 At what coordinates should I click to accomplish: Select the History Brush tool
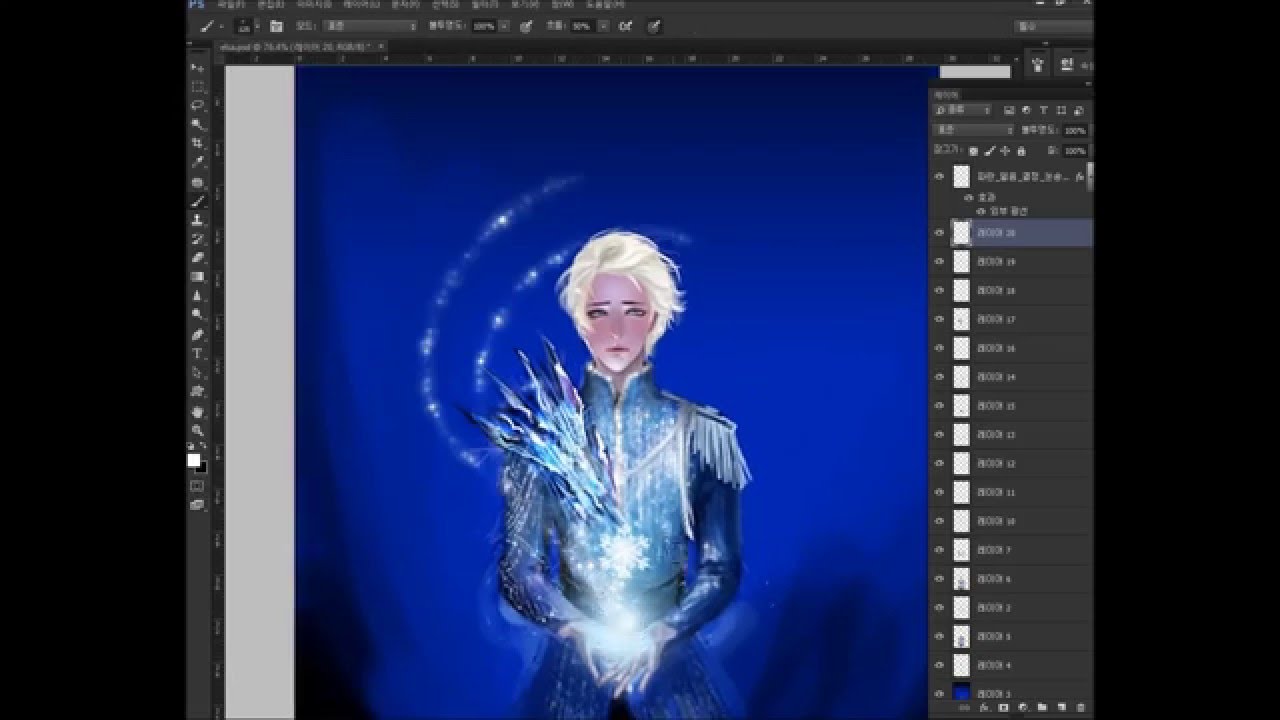pos(197,240)
